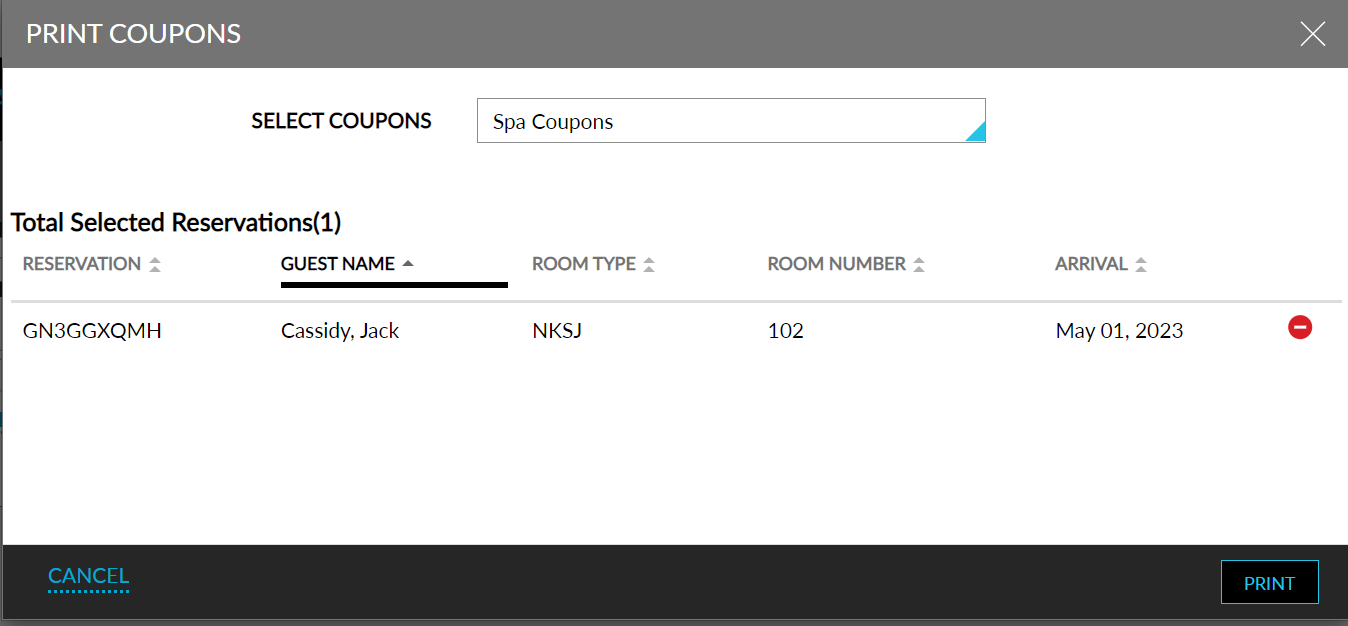Remove the Cassidy reservation with the red minus icon

point(1299,328)
